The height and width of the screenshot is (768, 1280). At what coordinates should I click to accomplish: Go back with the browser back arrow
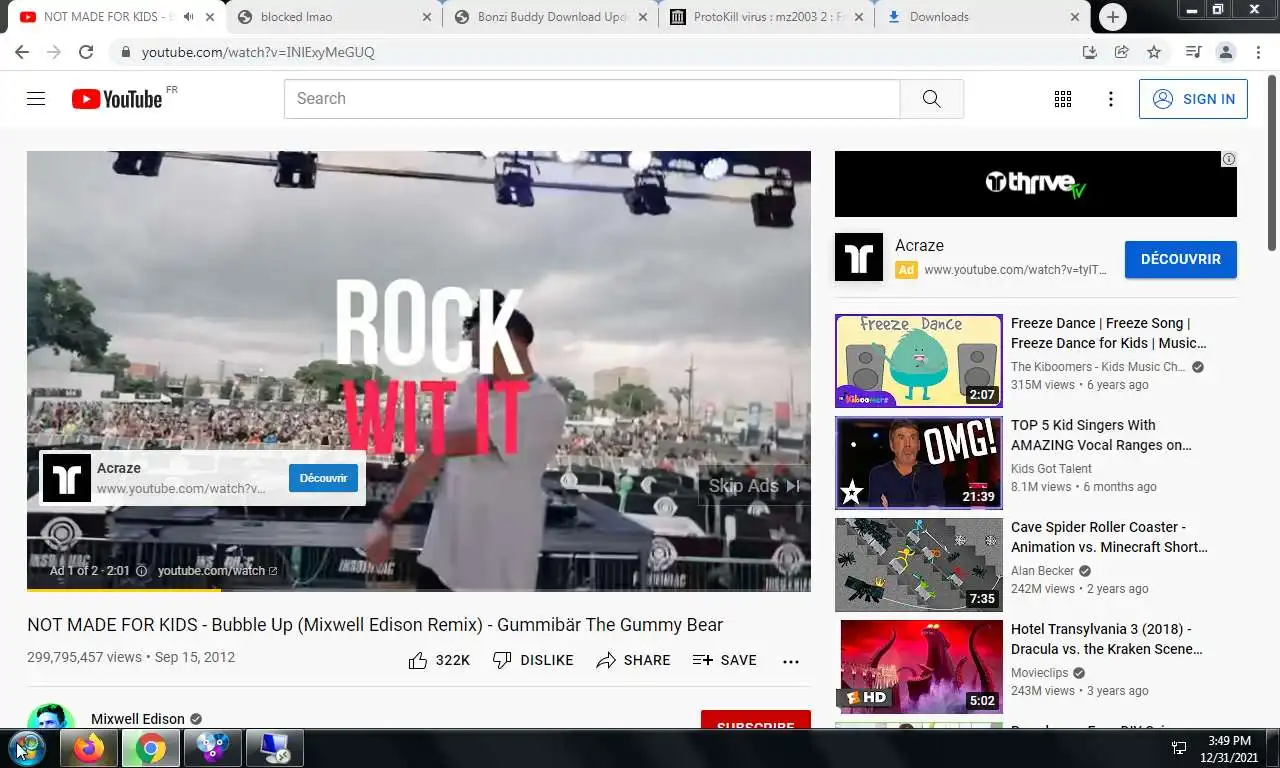coord(22,52)
